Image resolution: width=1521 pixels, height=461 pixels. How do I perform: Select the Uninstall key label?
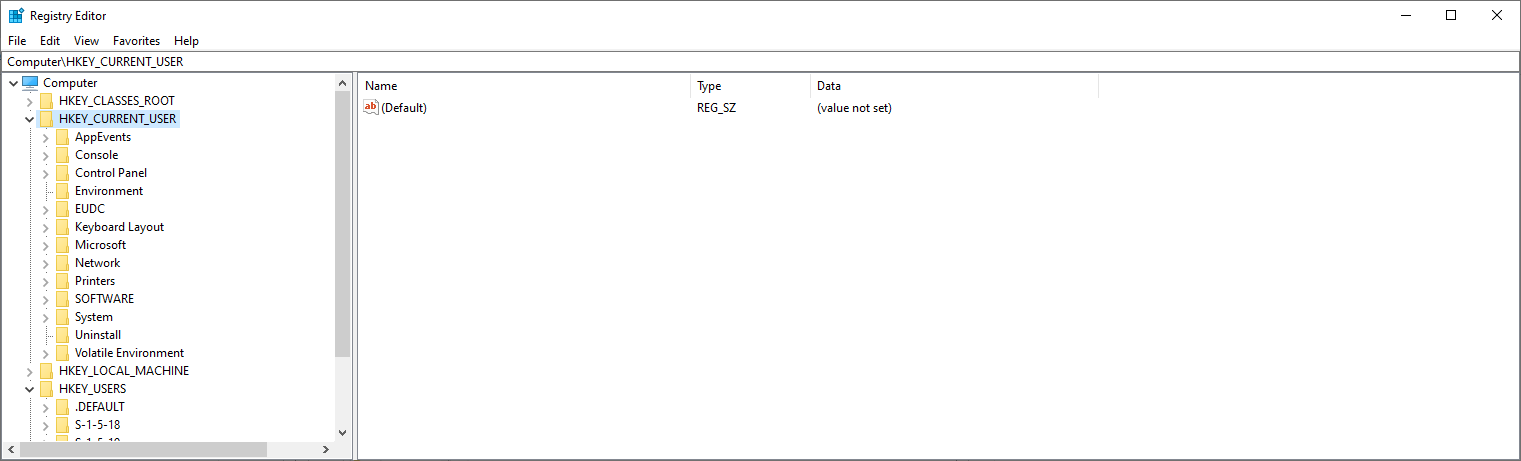[98, 335]
